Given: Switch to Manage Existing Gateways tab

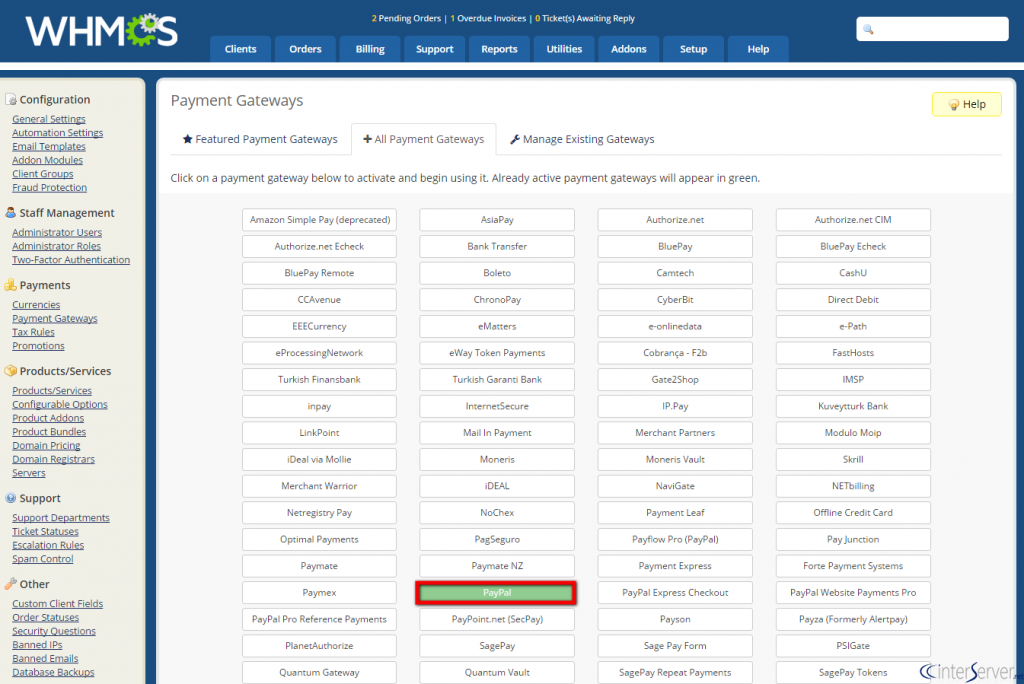Looking at the screenshot, I should click(582, 139).
